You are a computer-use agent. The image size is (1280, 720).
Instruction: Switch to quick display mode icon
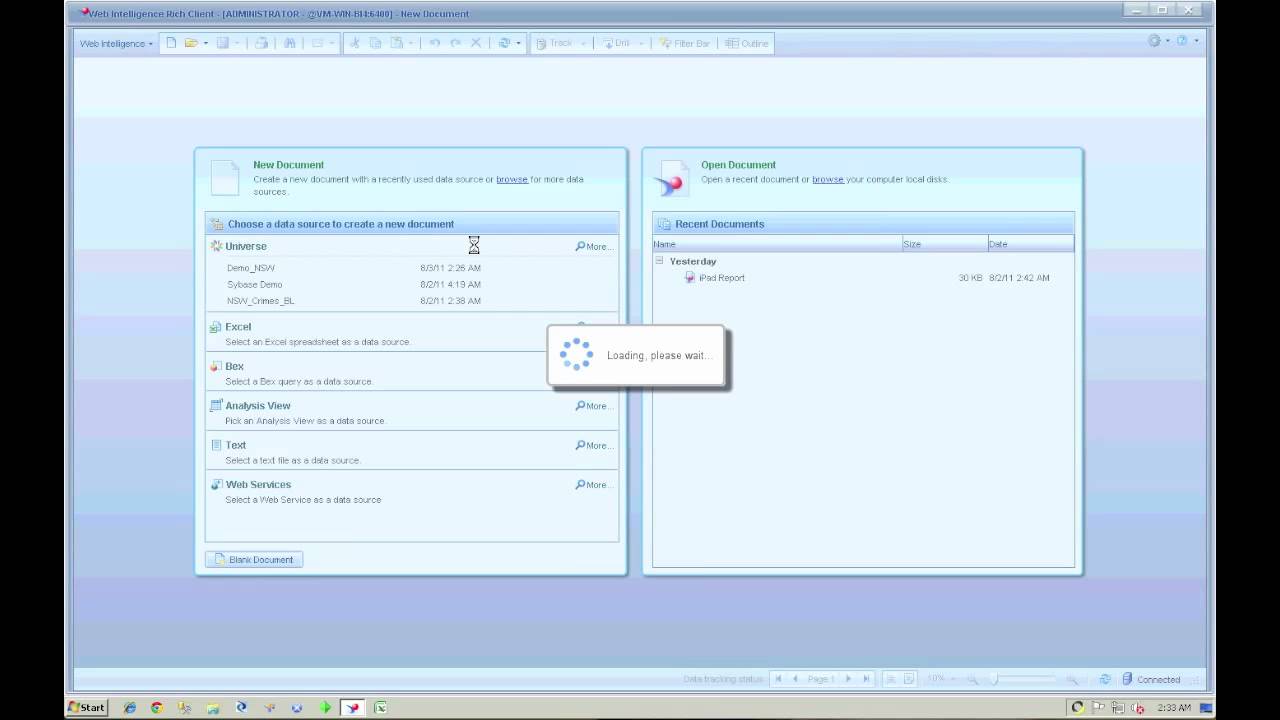tap(892, 679)
